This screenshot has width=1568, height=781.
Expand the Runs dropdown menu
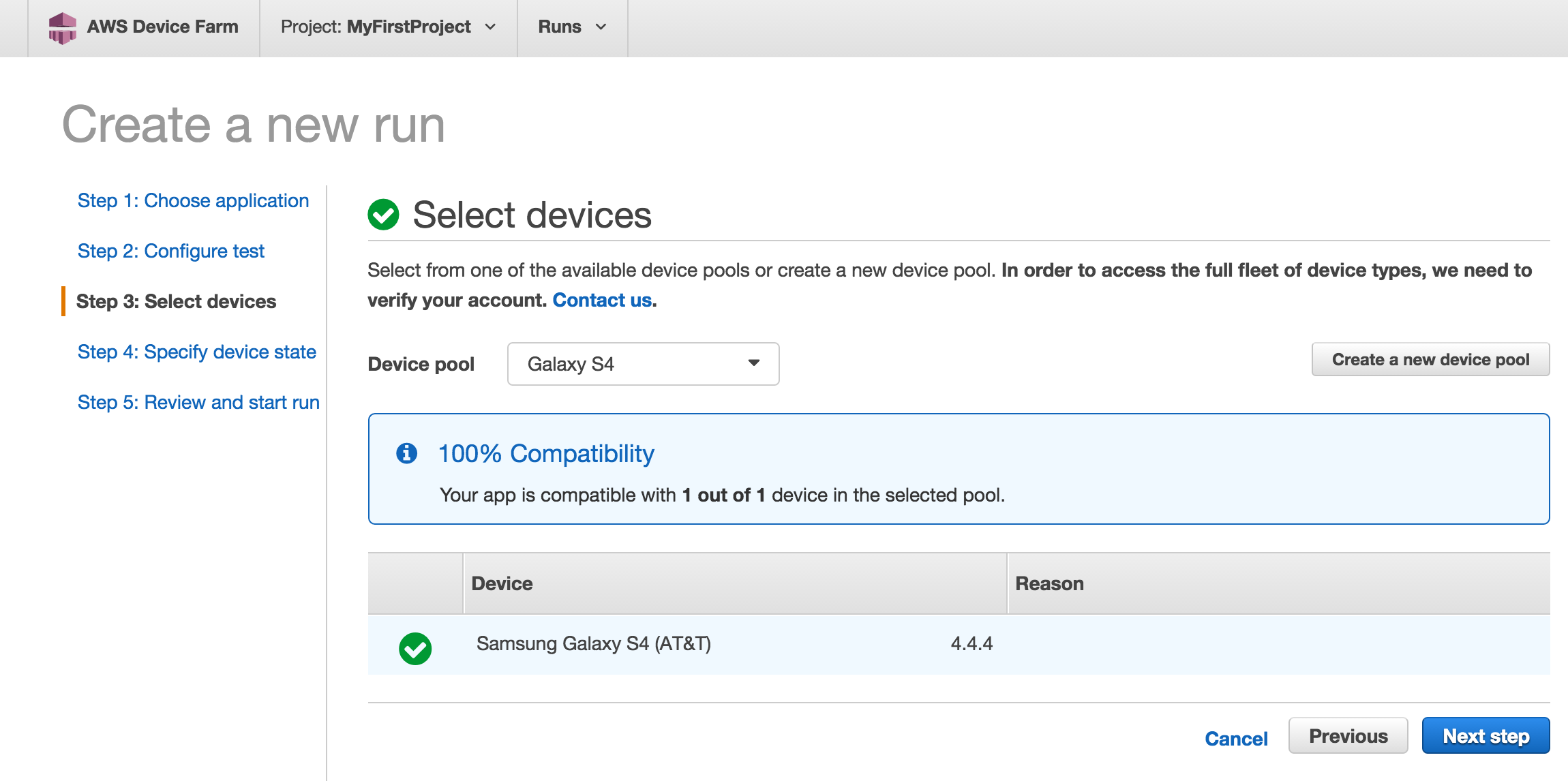(572, 27)
